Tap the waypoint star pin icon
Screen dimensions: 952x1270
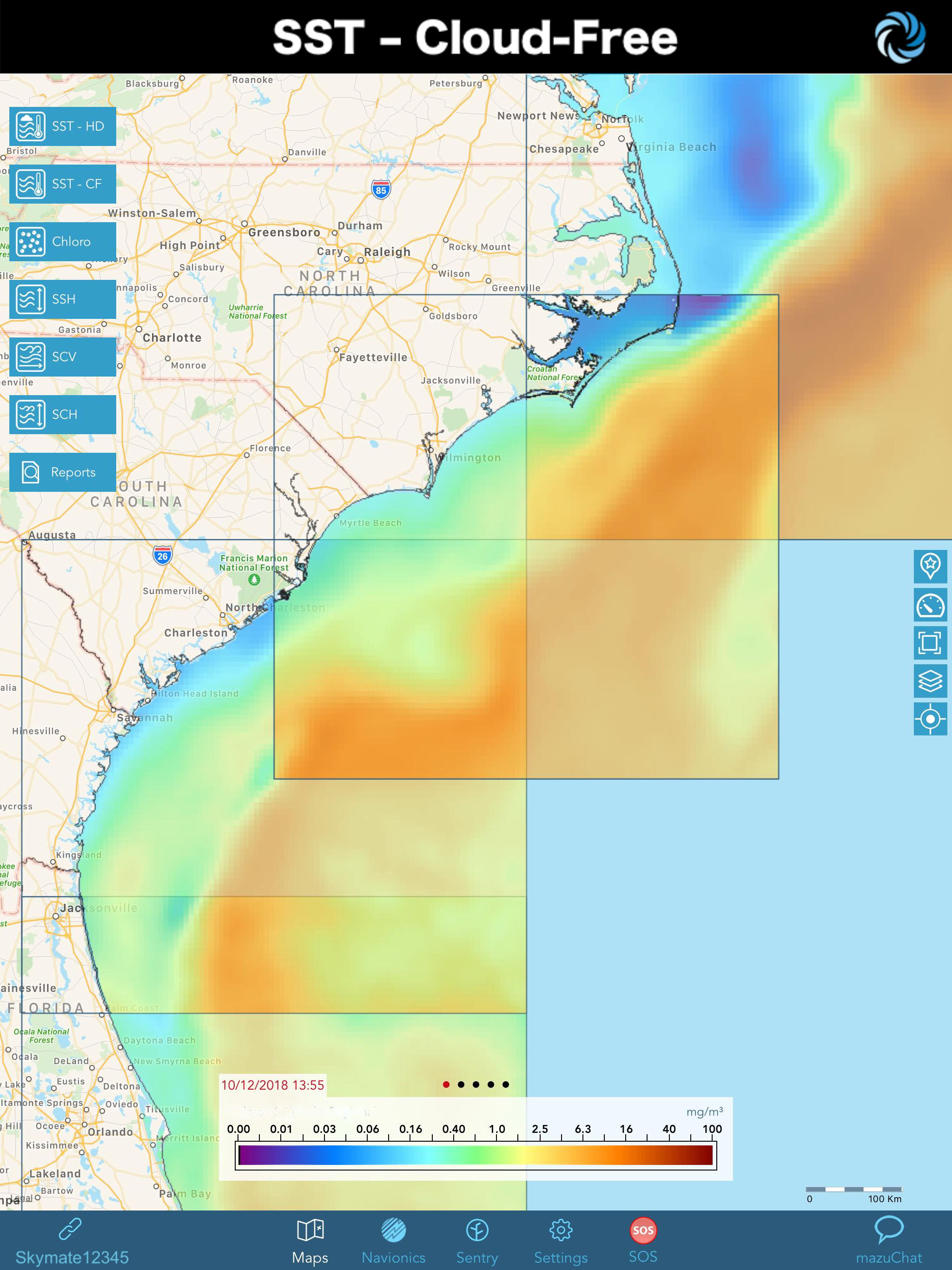pyautogui.click(x=930, y=566)
